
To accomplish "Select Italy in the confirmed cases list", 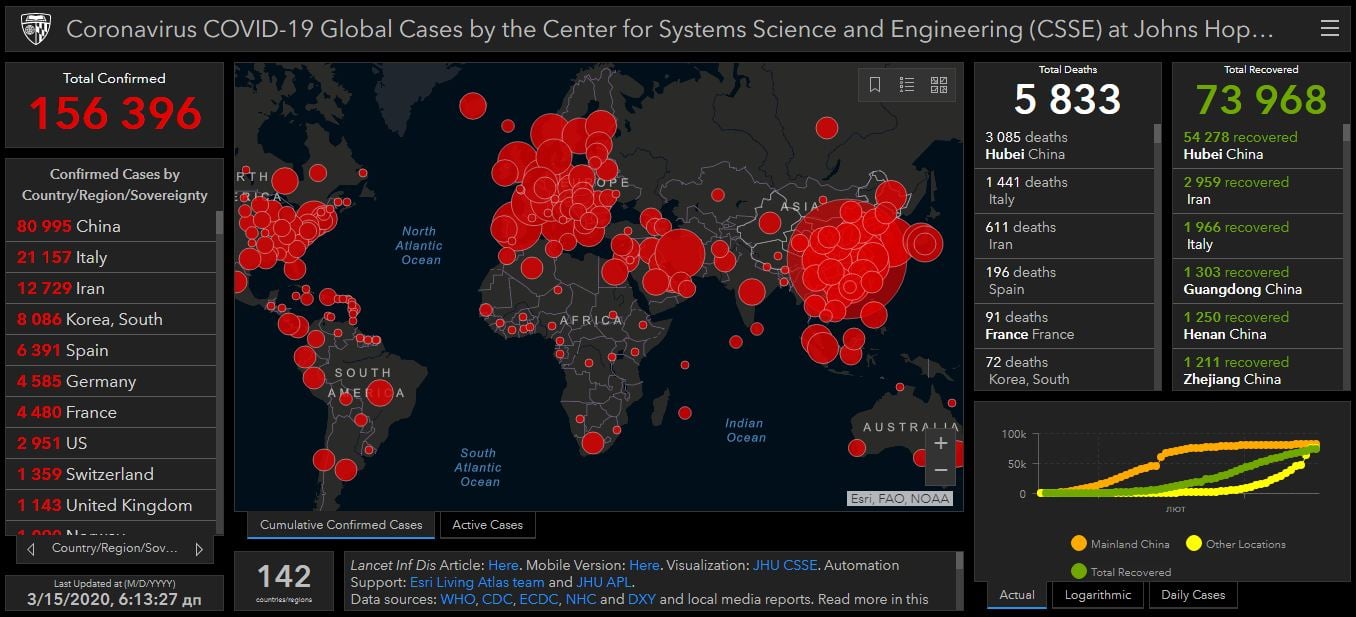I will coord(110,257).
